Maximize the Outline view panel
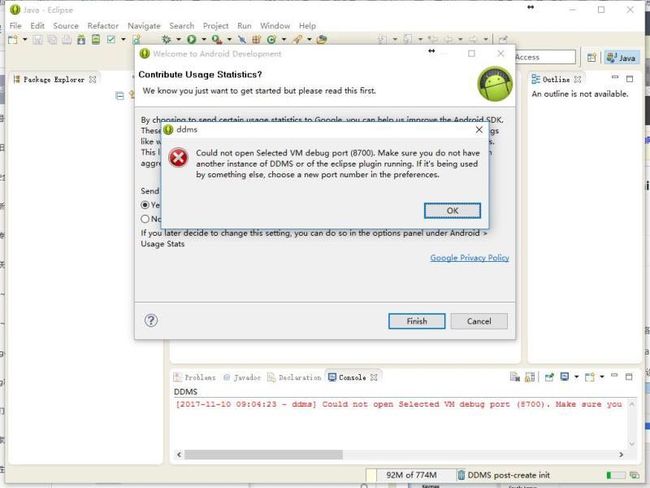 coord(630,79)
